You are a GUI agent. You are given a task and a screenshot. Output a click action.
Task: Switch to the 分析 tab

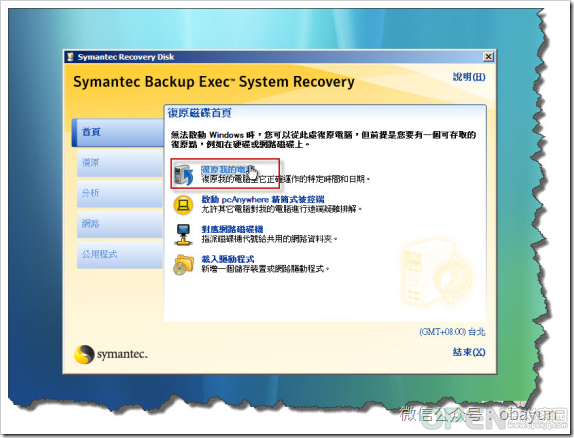pos(120,193)
